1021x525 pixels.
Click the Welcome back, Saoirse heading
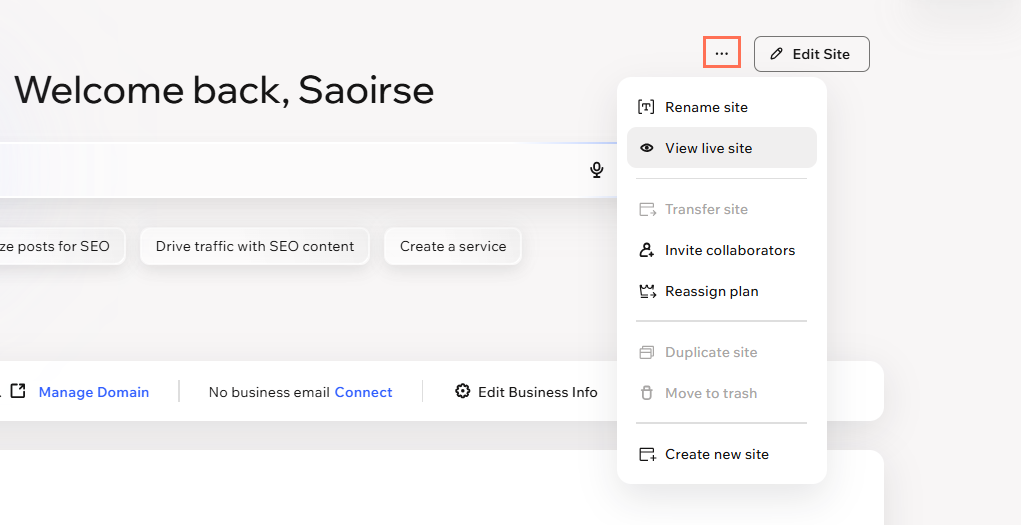click(x=224, y=90)
